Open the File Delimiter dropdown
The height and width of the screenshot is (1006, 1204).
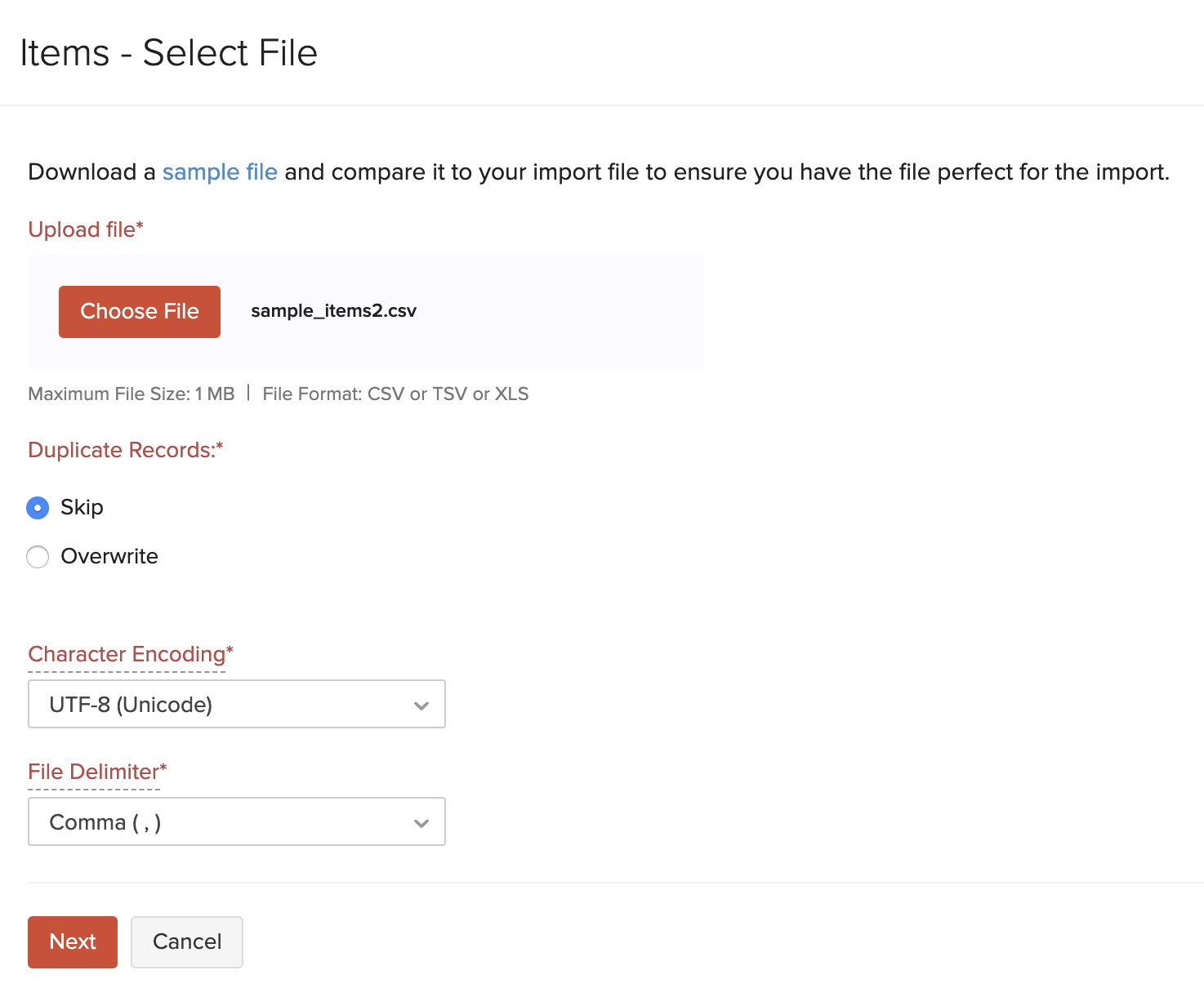point(236,821)
